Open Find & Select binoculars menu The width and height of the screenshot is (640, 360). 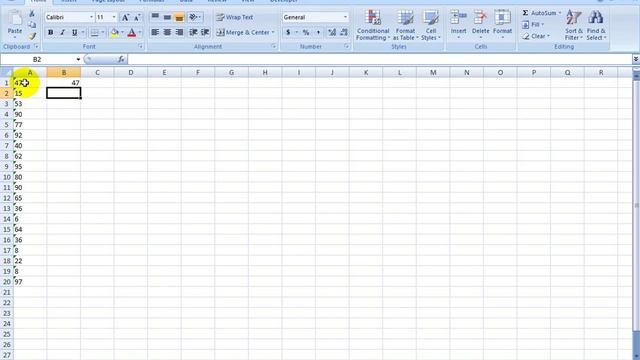tap(596, 25)
